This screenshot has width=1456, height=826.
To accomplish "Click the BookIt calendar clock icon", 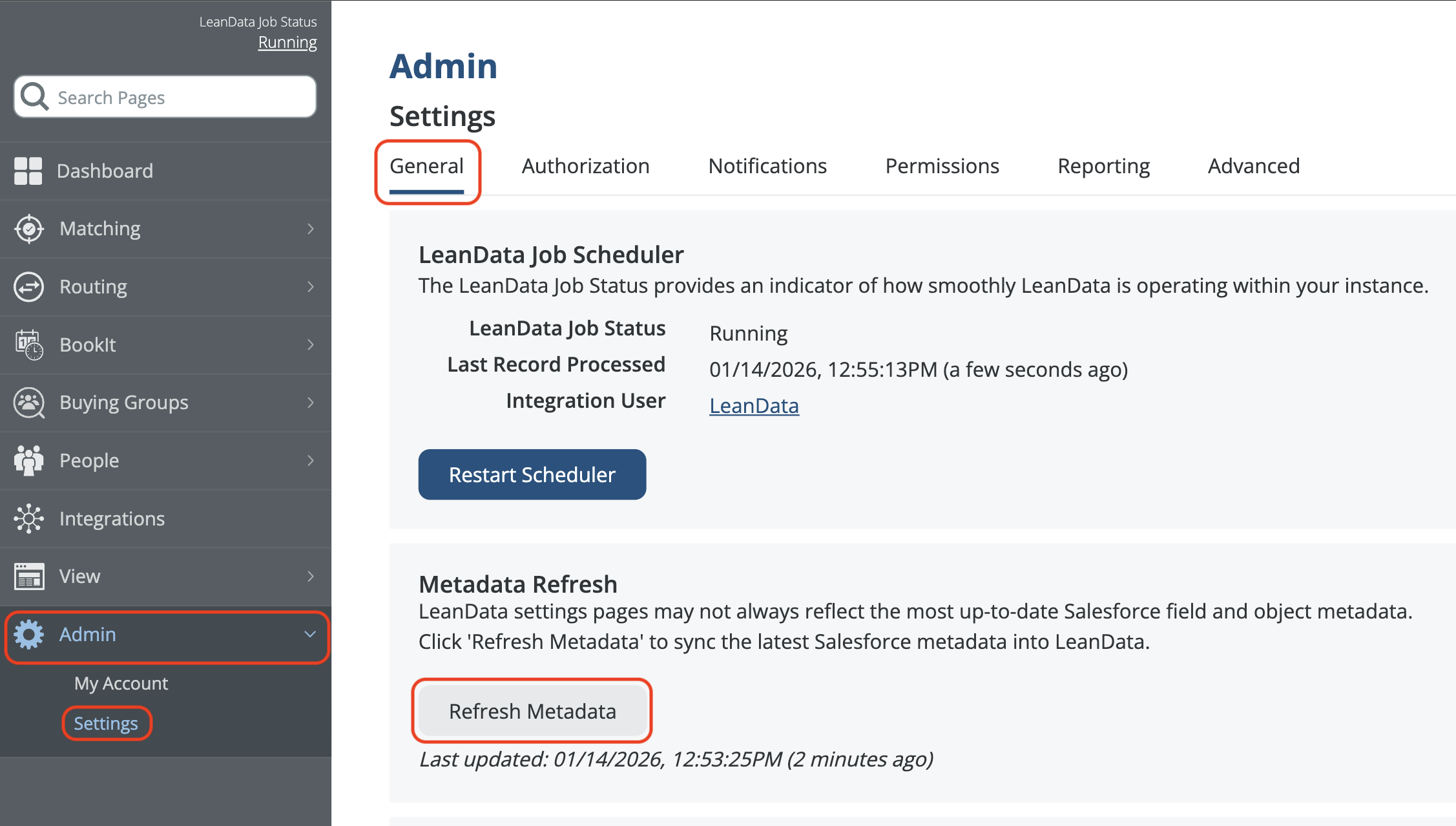I will click(29, 344).
